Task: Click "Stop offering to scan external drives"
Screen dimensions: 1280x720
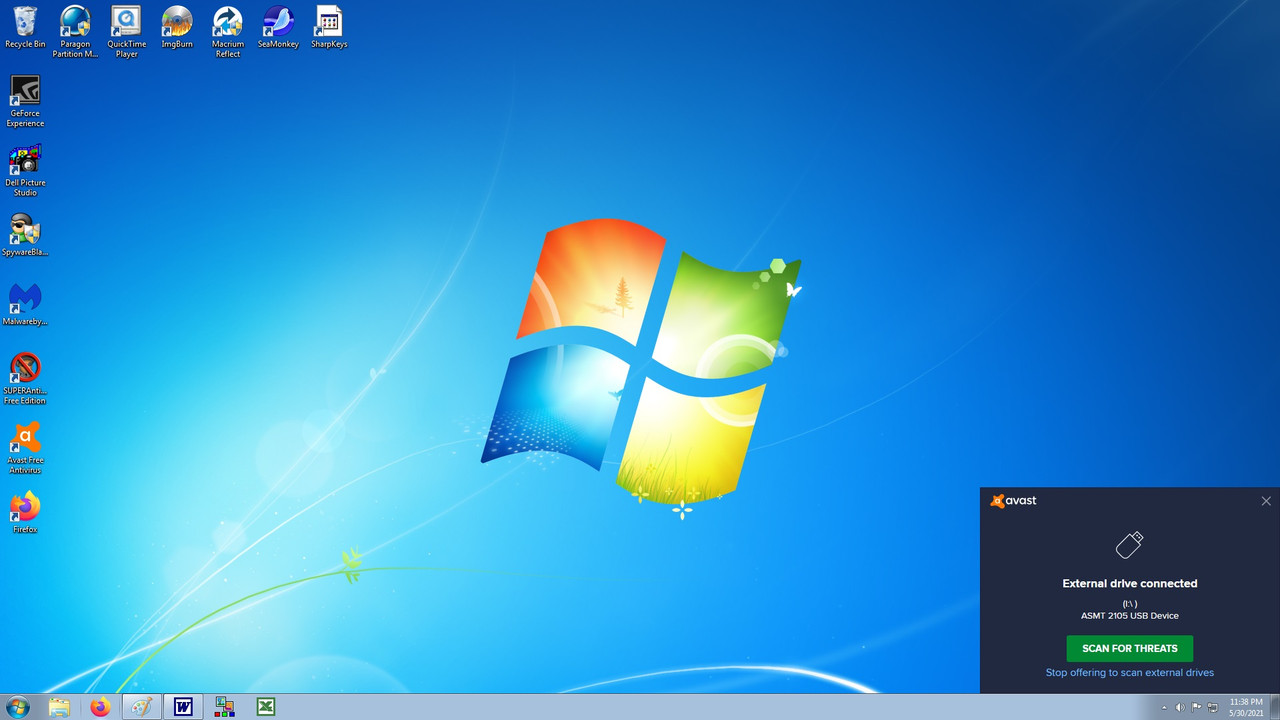Action: click(x=1129, y=672)
